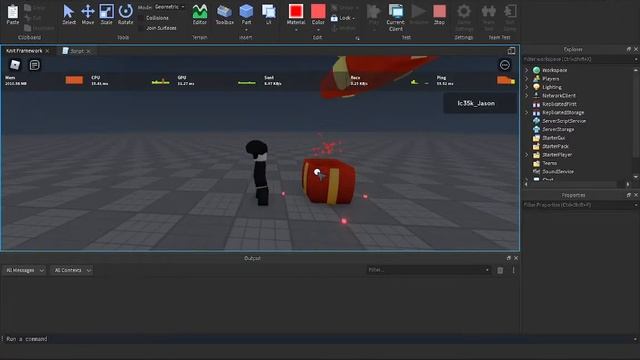
Task: Switch view with Current Client
Action: (x=396, y=18)
